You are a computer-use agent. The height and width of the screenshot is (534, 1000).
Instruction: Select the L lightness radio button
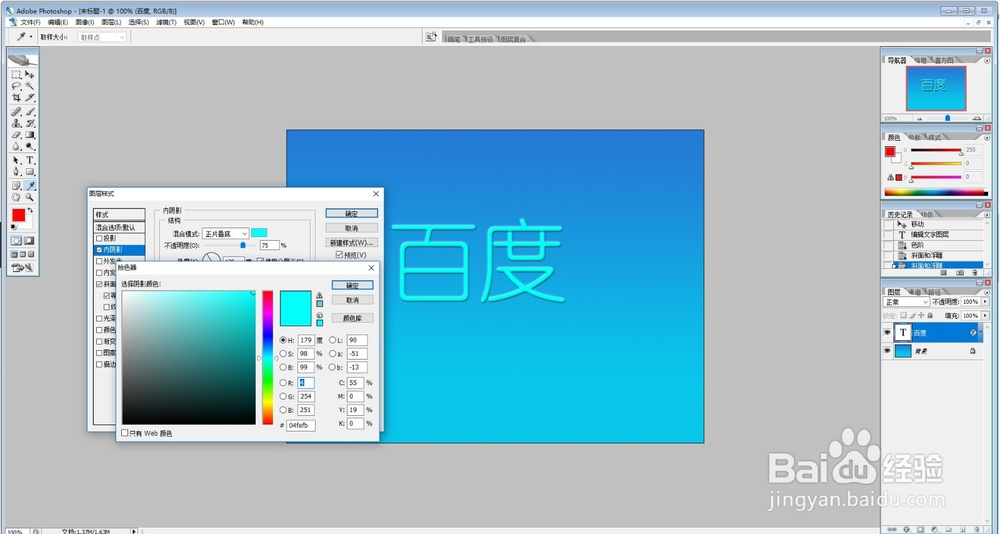click(332, 340)
